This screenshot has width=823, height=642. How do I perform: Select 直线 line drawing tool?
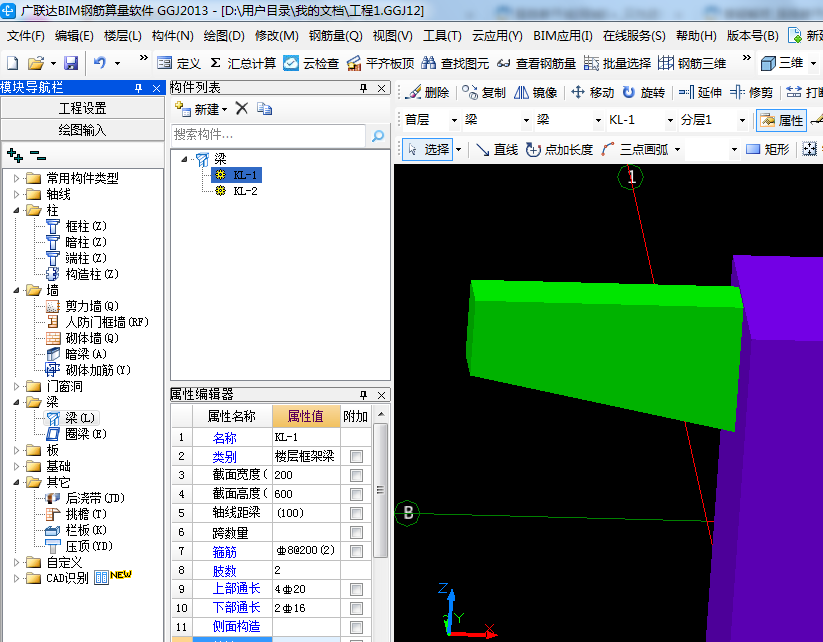click(x=497, y=150)
